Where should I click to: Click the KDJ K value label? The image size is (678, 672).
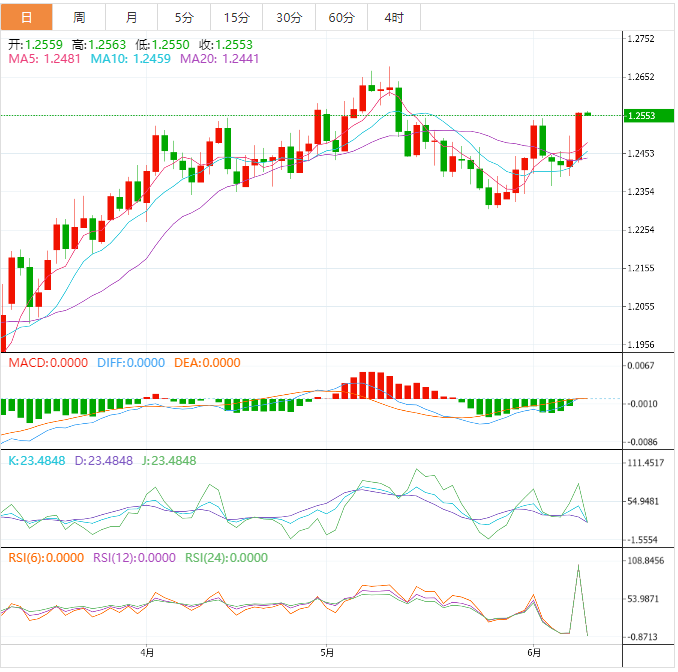pyautogui.click(x=36, y=461)
